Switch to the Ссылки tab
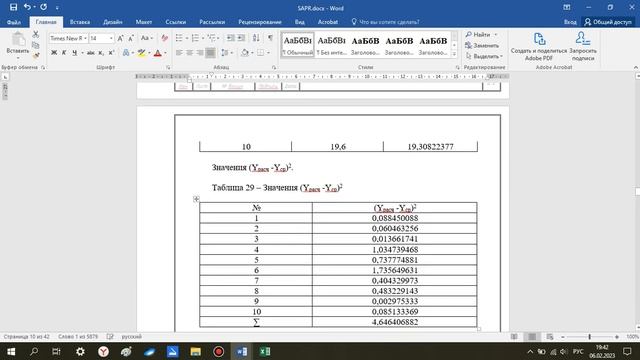The width and height of the screenshot is (640, 360). click(176, 22)
